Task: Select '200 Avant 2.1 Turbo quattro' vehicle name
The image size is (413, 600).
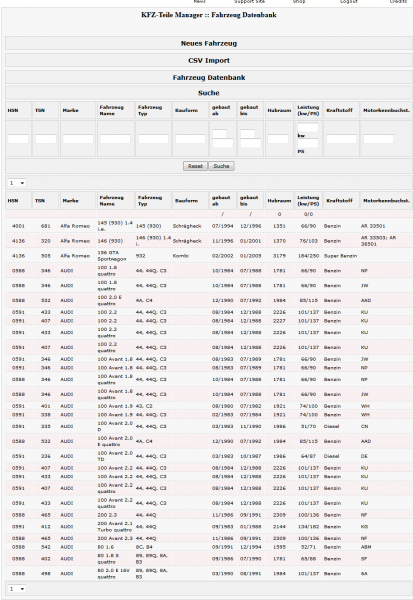Action: (x=114, y=527)
